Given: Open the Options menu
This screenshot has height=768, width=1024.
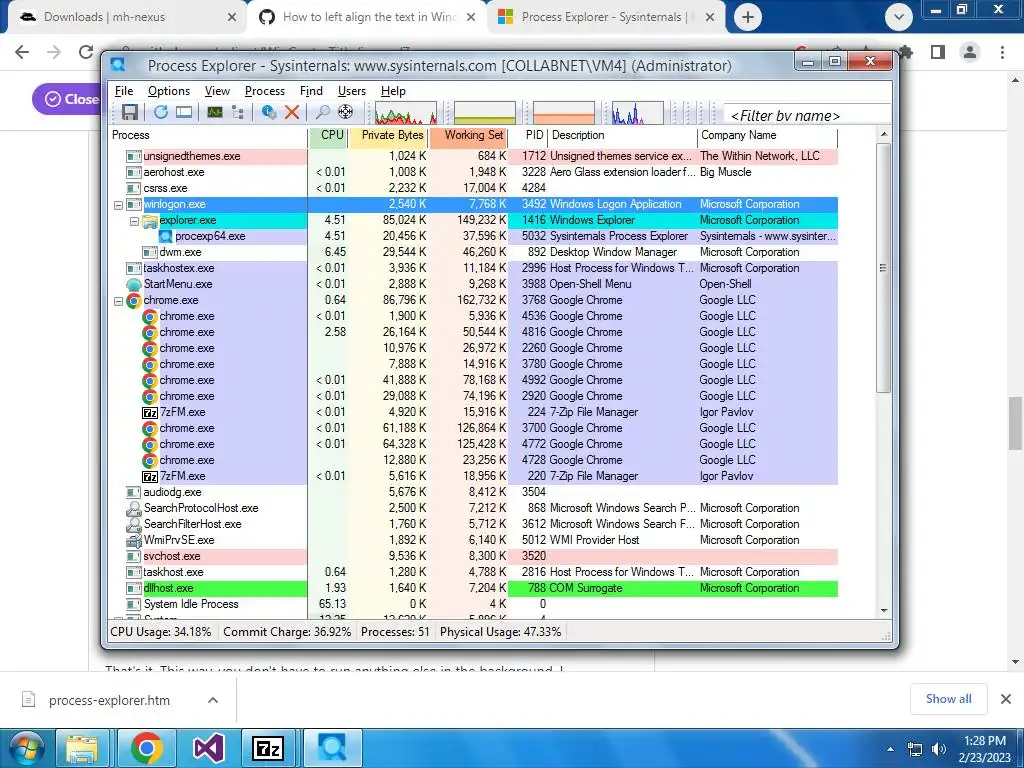Looking at the screenshot, I should [x=168, y=91].
